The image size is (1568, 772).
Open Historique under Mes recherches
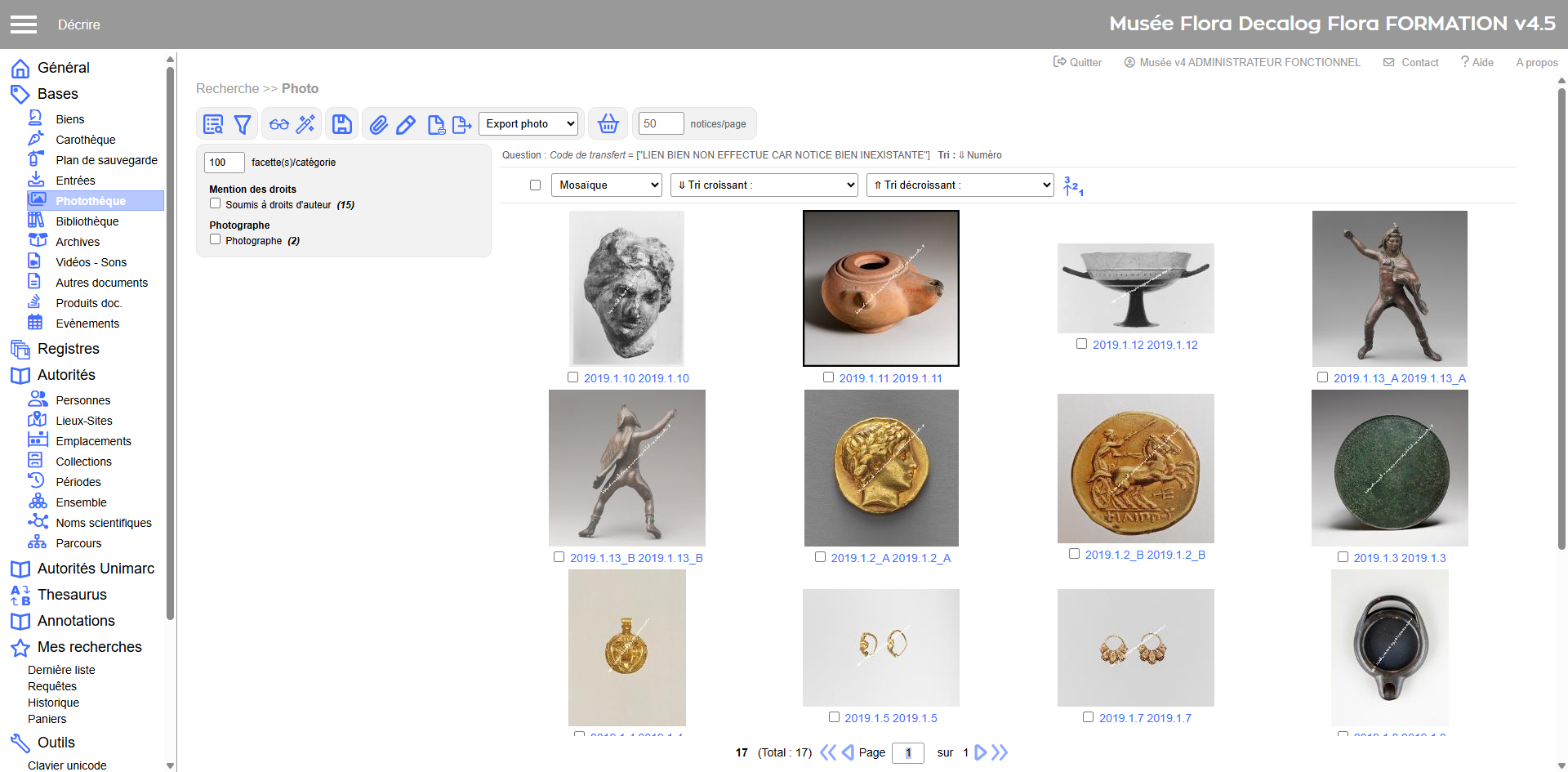tap(54, 703)
